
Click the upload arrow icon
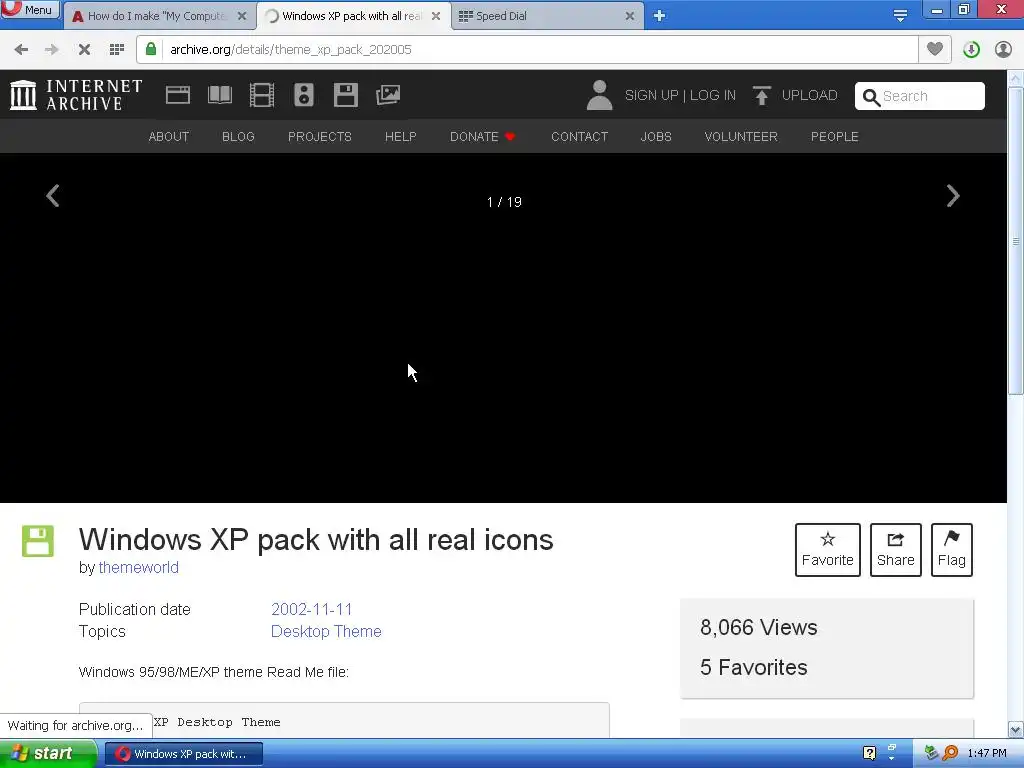761,95
